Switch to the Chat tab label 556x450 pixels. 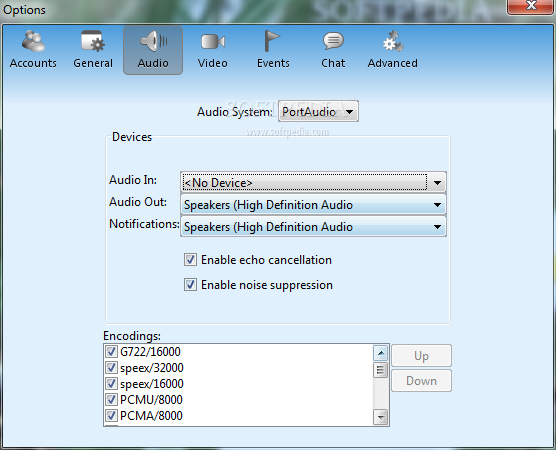(x=333, y=63)
